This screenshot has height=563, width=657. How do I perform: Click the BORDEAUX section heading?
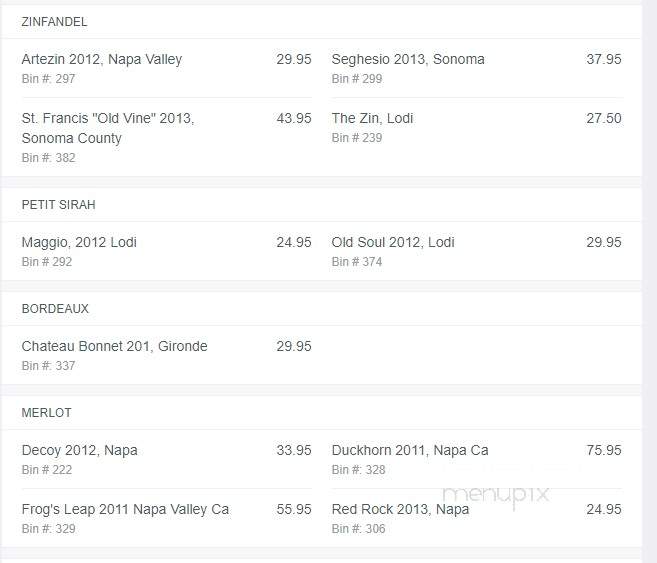[x=55, y=309]
